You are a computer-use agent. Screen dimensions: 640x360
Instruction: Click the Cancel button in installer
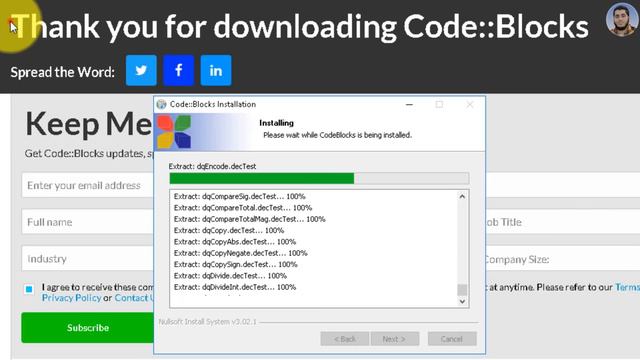point(452,339)
